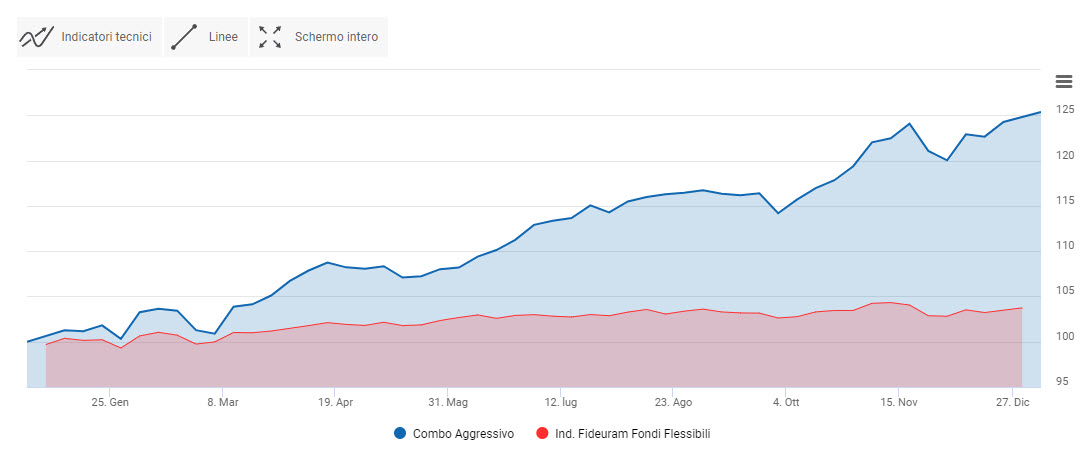Click the blue Combo Aggressivo legend dot
Image resolution: width=1087 pixels, height=460 pixels.
click(x=400, y=434)
